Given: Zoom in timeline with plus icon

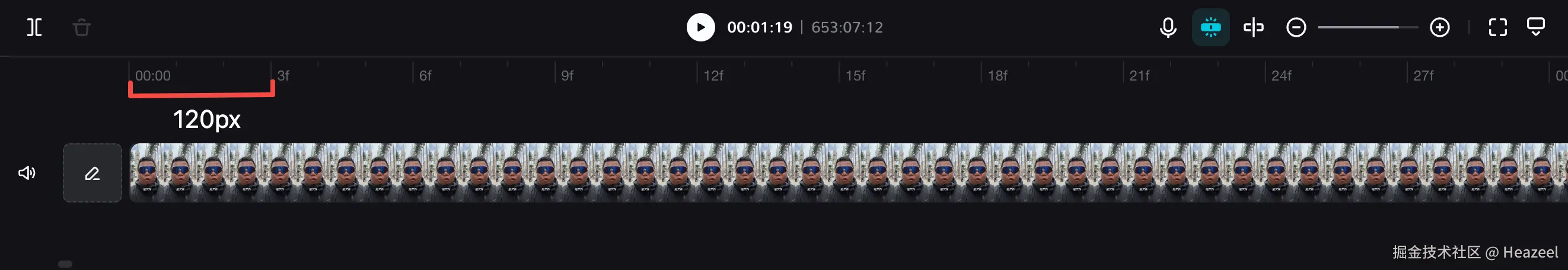Looking at the screenshot, I should click(1439, 27).
